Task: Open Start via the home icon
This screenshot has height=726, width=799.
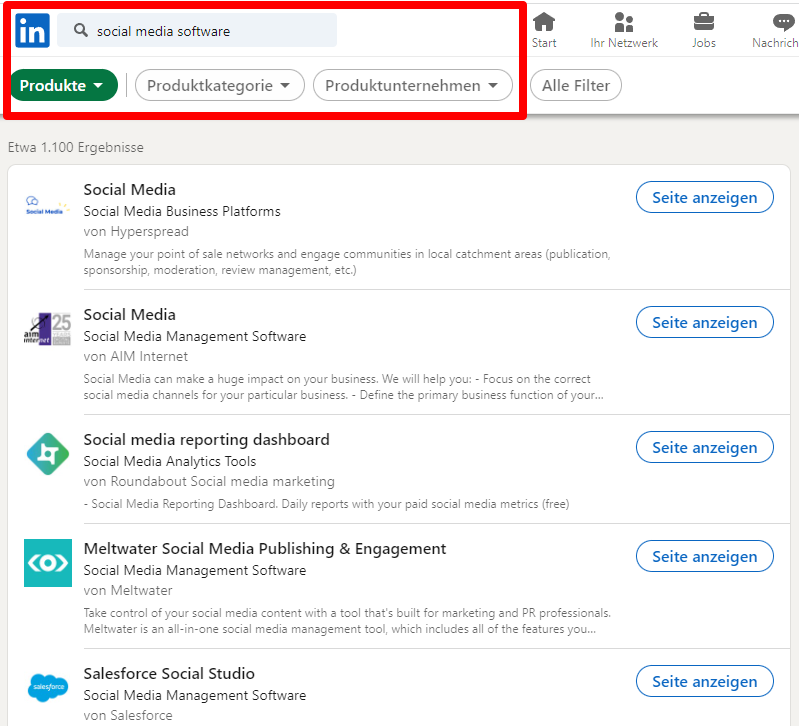Action: 544,22
